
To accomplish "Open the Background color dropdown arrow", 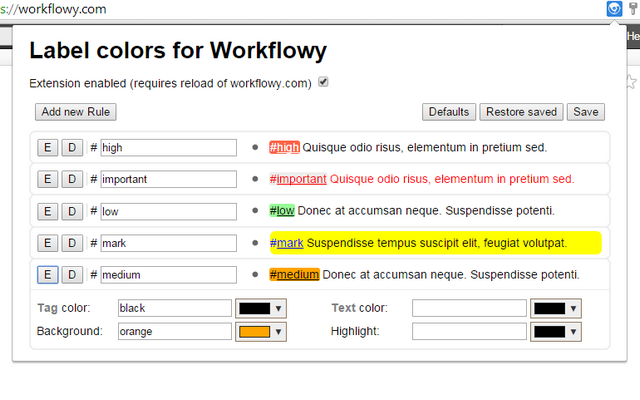I will tap(278, 332).
